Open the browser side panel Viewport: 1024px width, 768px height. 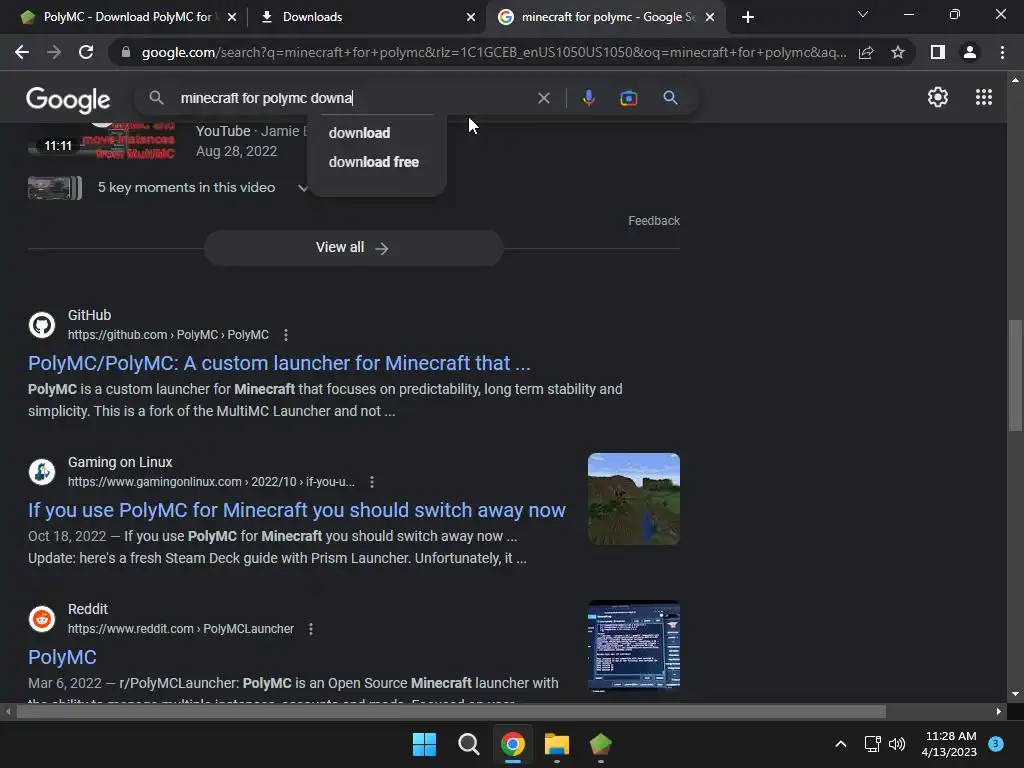(x=937, y=52)
